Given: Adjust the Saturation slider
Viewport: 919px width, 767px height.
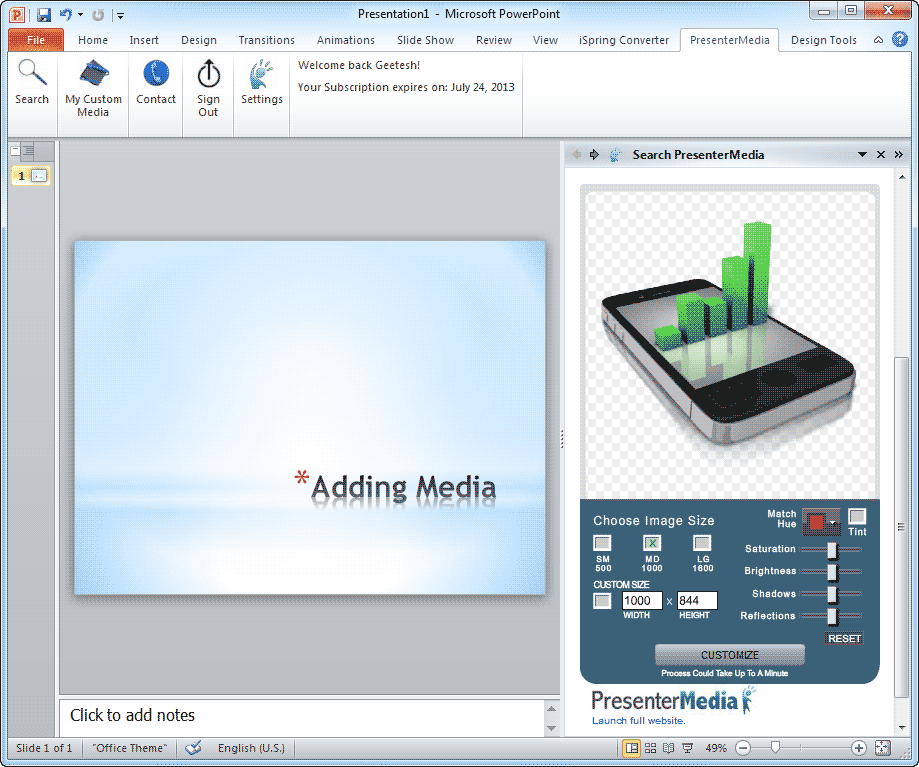Looking at the screenshot, I should click(x=832, y=550).
